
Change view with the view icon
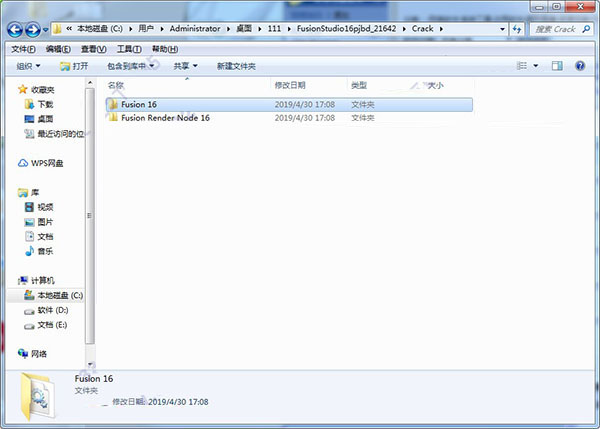coord(522,66)
